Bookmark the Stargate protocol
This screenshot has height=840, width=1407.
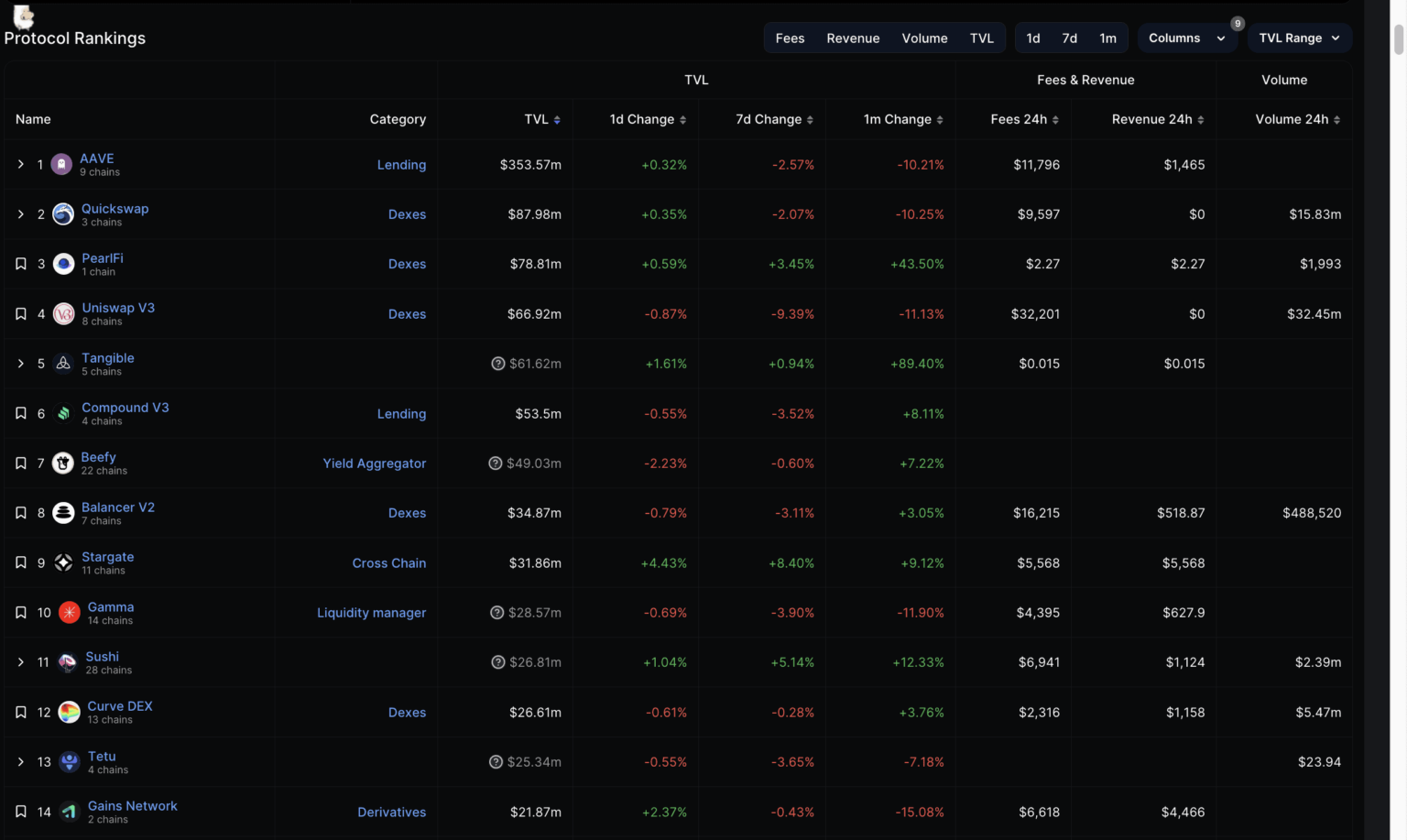[21, 563]
